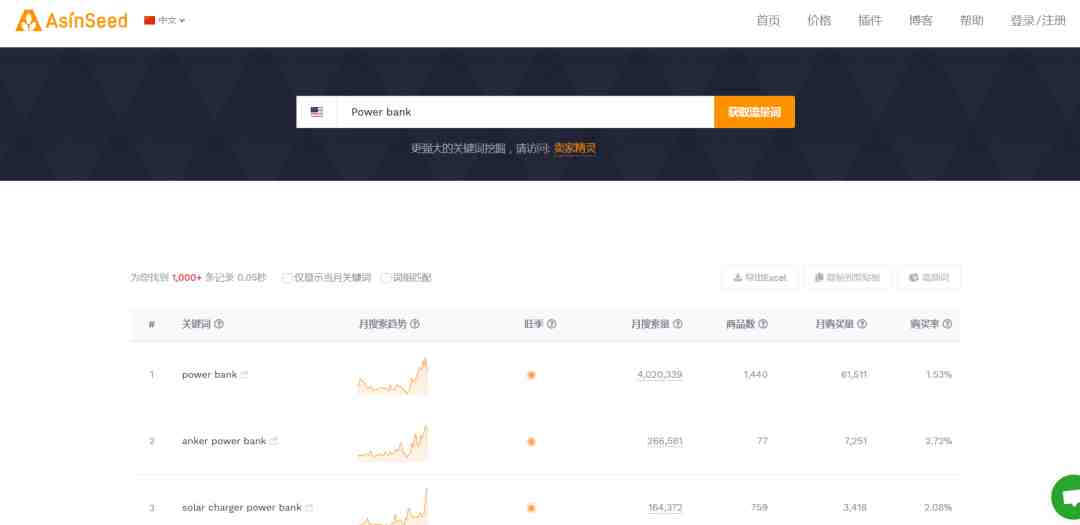The image size is (1080, 525).
Task: Click help icon next to 月购买量 header
Action: [862, 324]
